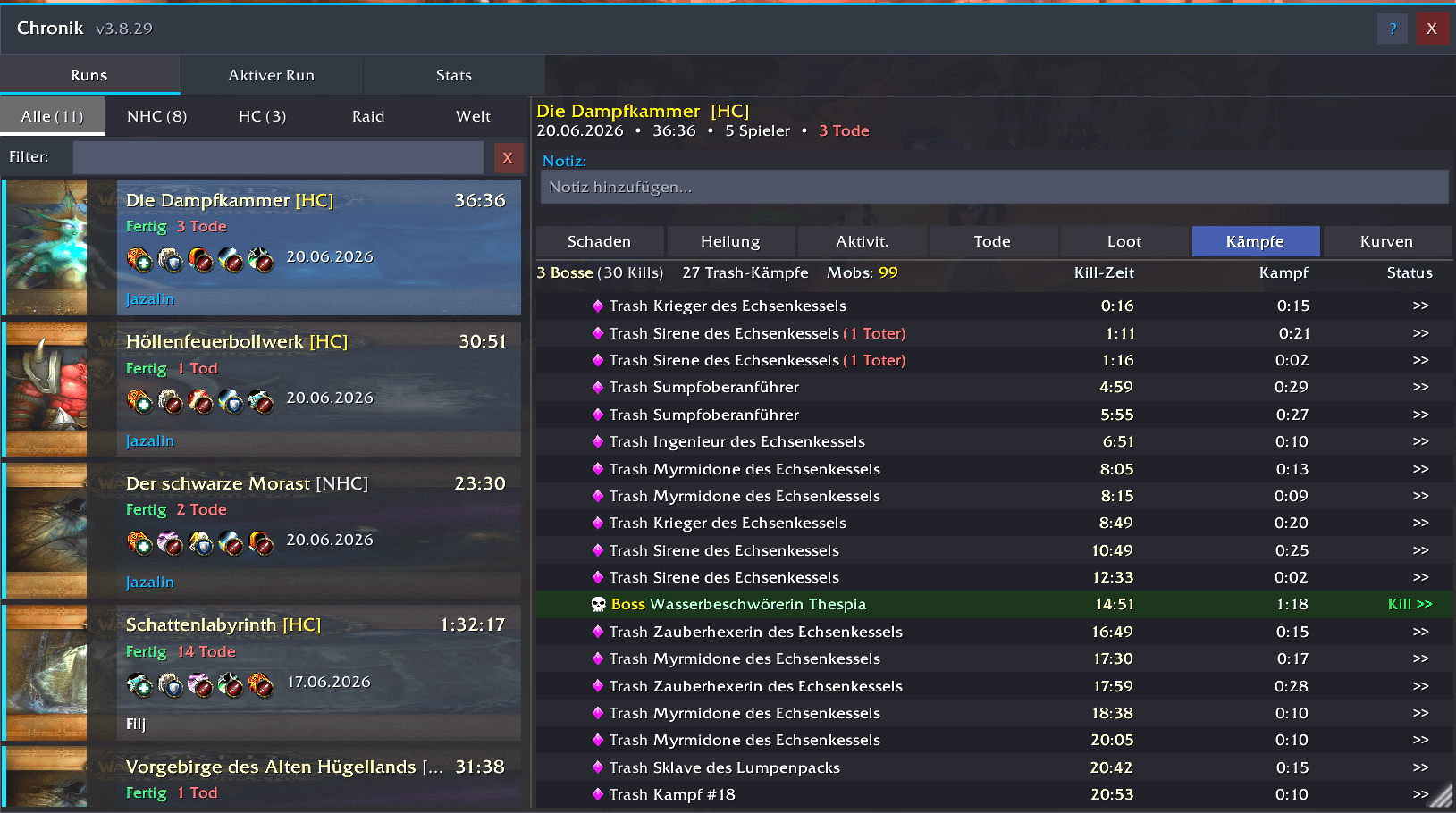1456x813 pixels.
Task: Expand the Sirene trash fight at 1:11 via >>
Action: tap(1420, 333)
